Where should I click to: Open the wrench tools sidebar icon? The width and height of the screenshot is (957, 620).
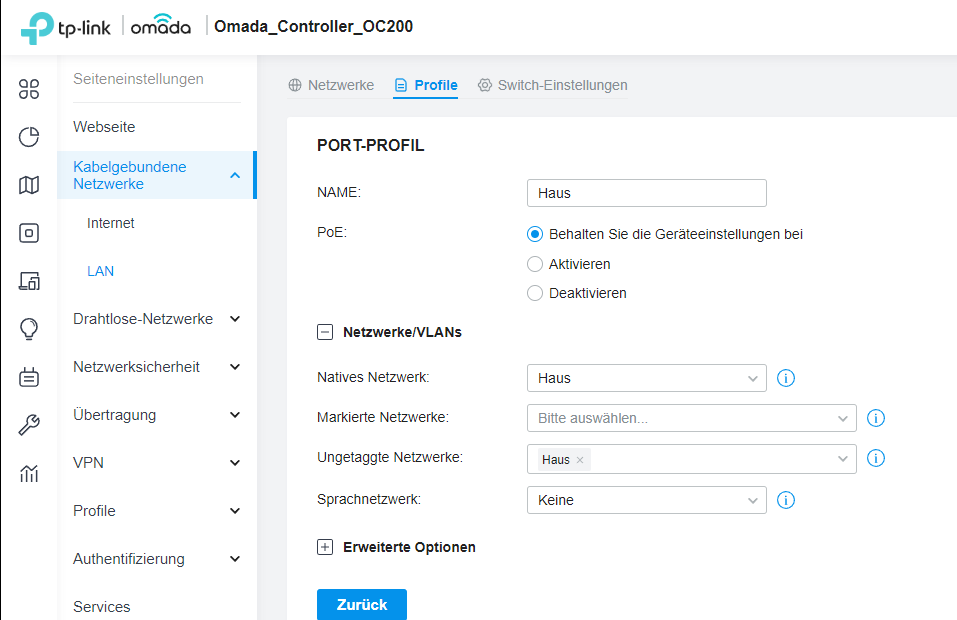29,425
